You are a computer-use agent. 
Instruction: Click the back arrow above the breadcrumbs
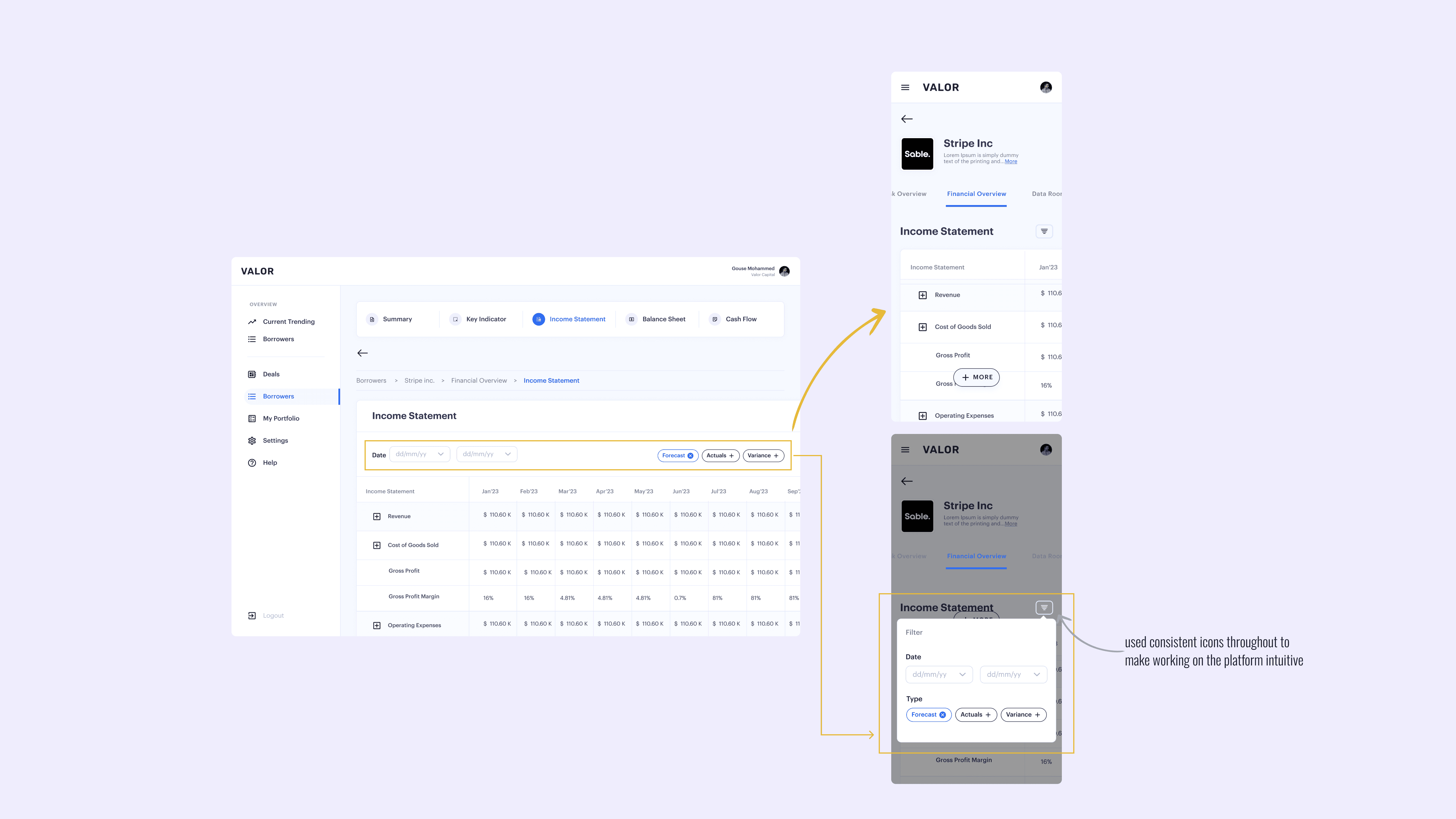click(362, 353)
